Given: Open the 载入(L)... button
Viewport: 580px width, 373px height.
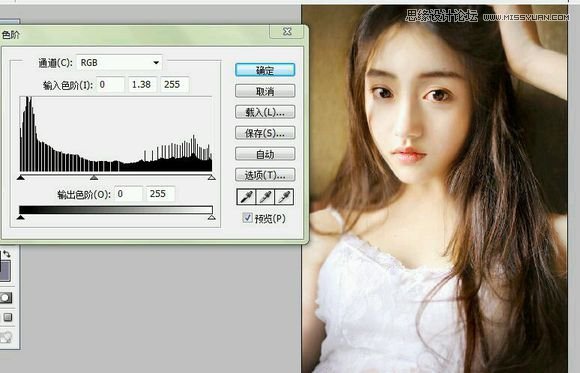Looking at the screenshot, I should 265,112.
